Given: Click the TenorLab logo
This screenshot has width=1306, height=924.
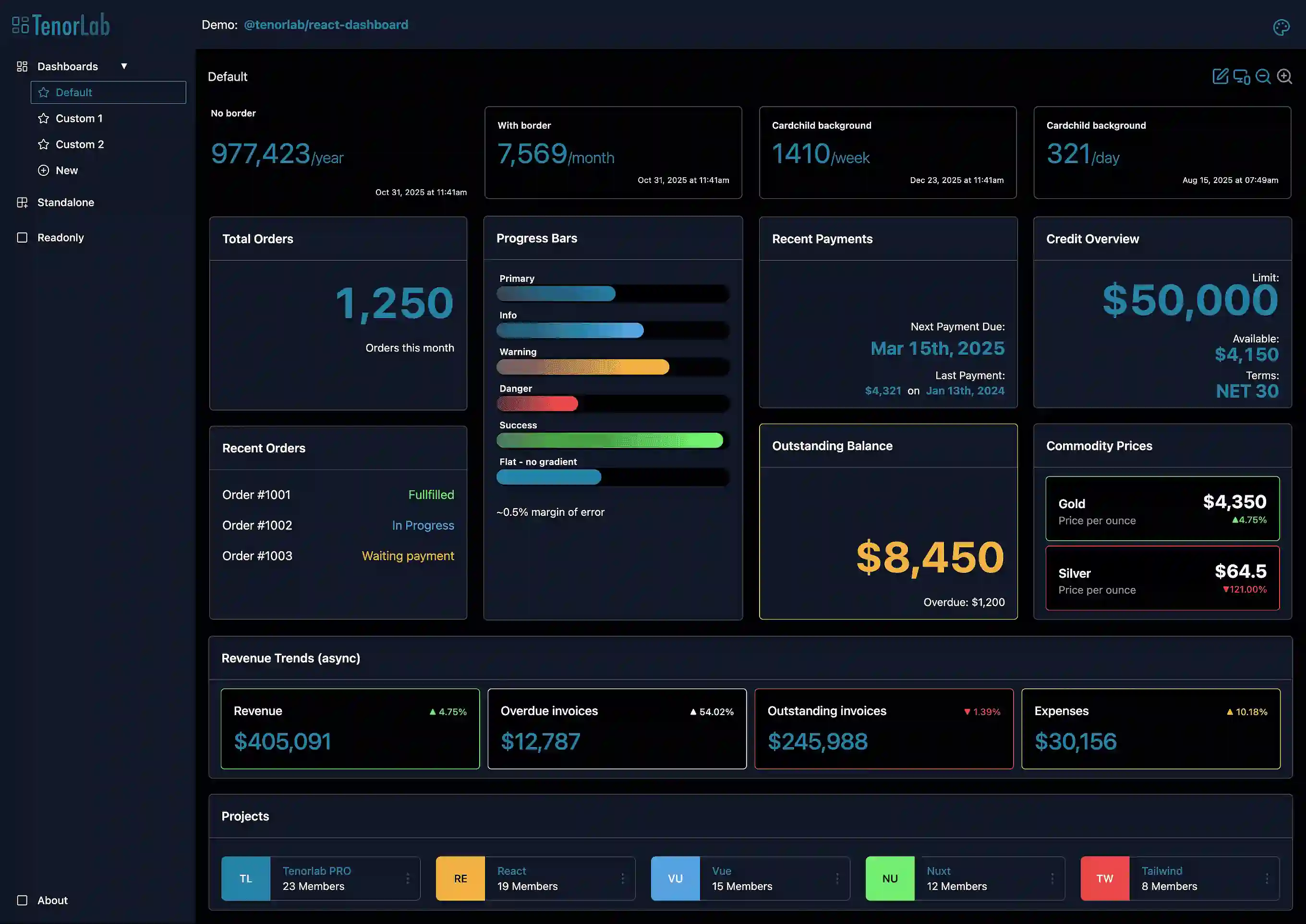Looking at the screenshot, I should [61, 25].
